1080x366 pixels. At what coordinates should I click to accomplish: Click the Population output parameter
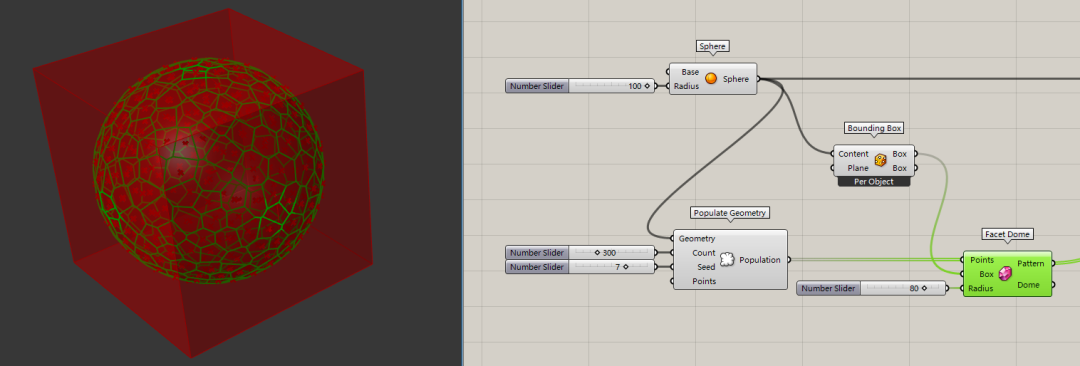pyautogui.click(x=760, y=260)
